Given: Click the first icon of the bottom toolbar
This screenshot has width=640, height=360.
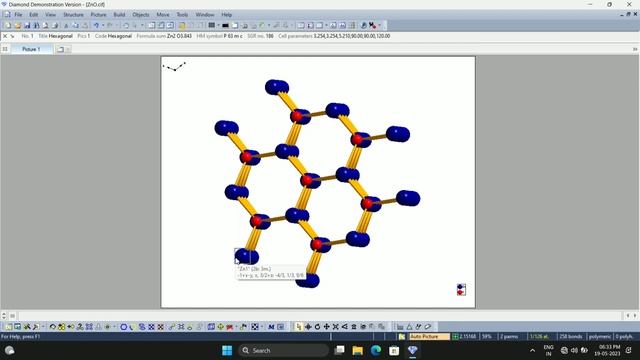Looking at the screenshot, I should pyautogui.click(x=8, y=327).
